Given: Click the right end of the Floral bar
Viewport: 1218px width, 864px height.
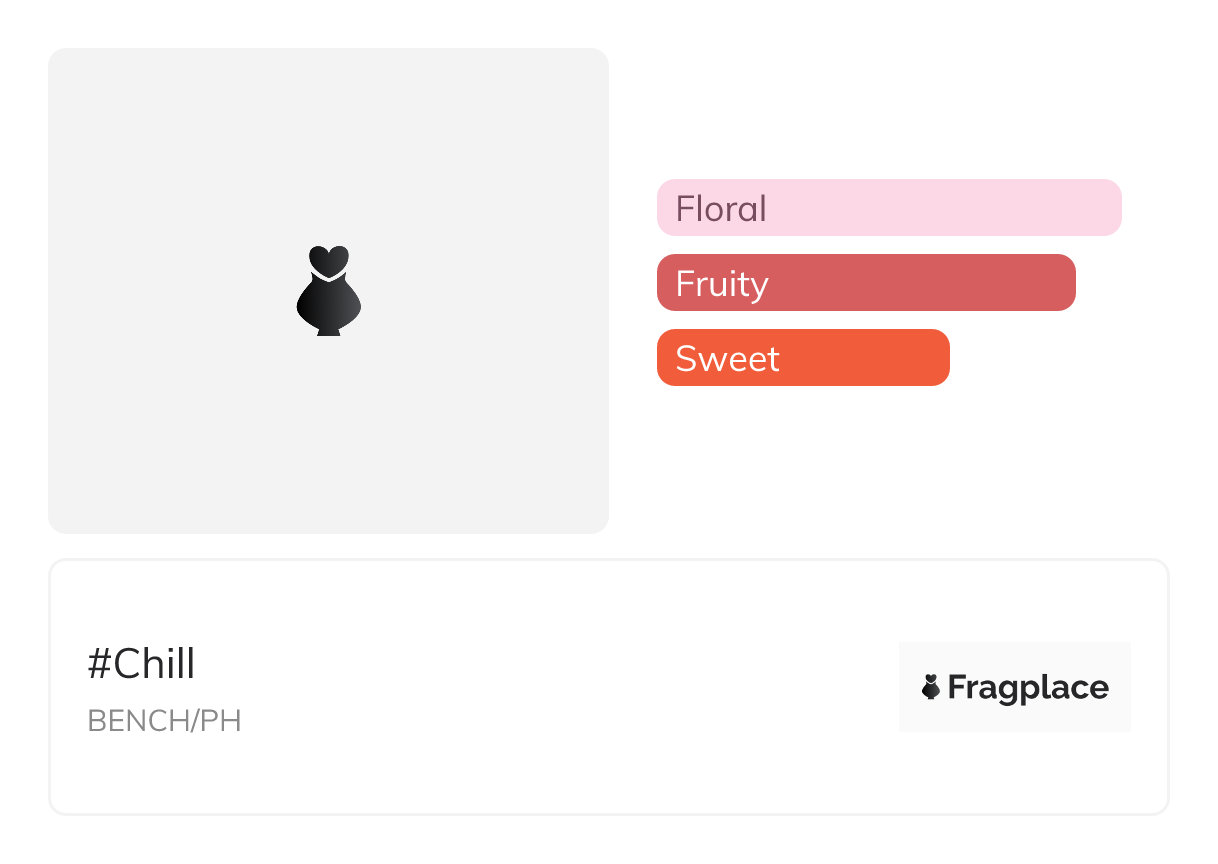Looking at the screenshot, I should [x=1108, y=208].
